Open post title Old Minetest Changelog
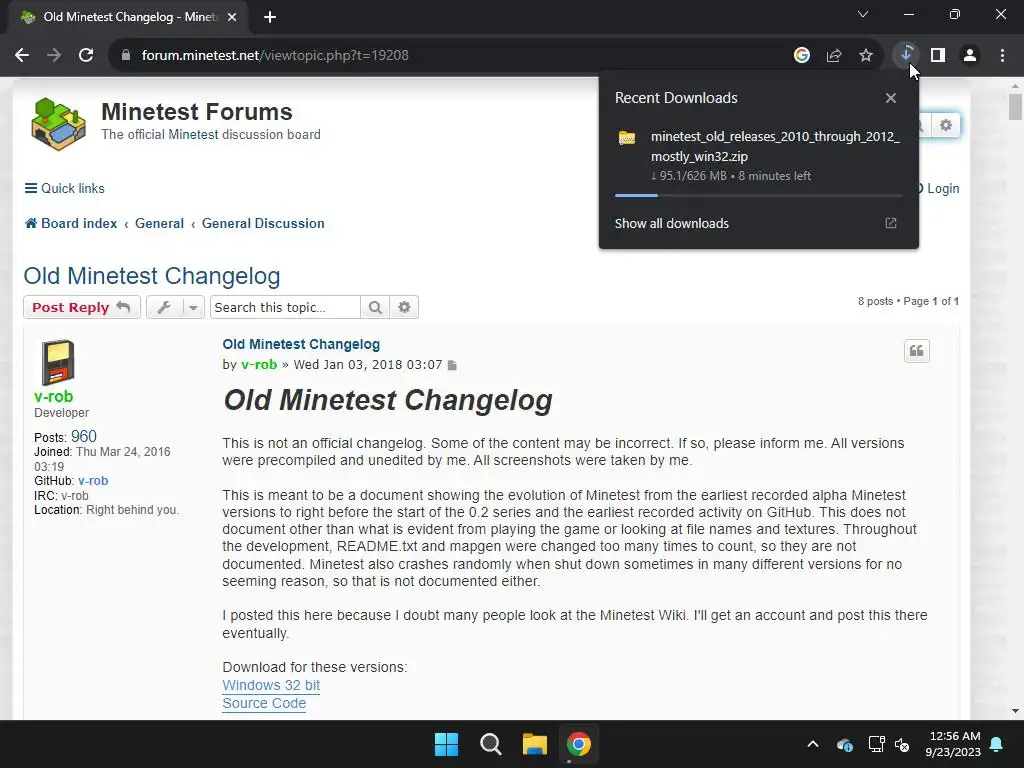 (301, 344)
